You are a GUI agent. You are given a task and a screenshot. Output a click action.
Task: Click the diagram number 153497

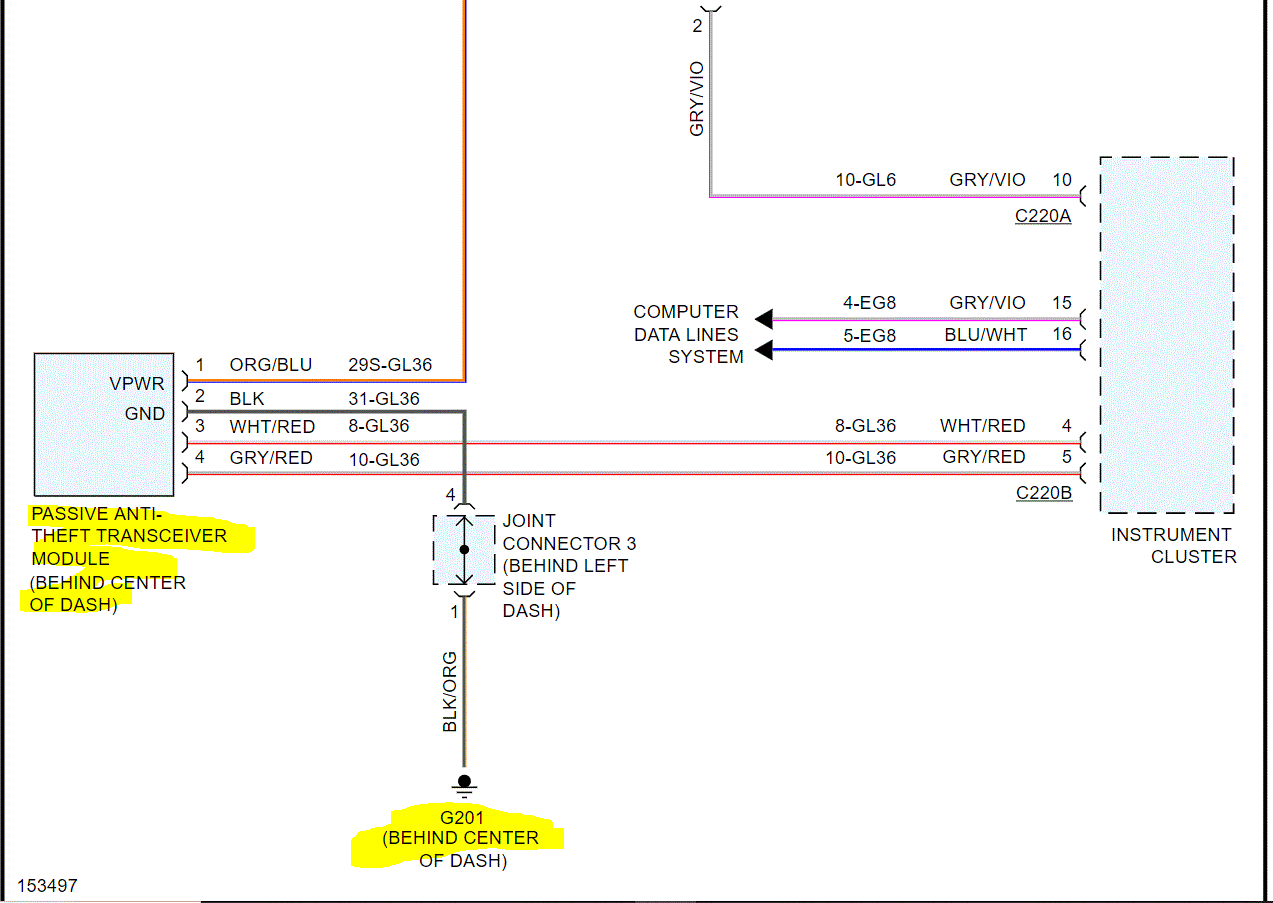[x=46, y=886]
